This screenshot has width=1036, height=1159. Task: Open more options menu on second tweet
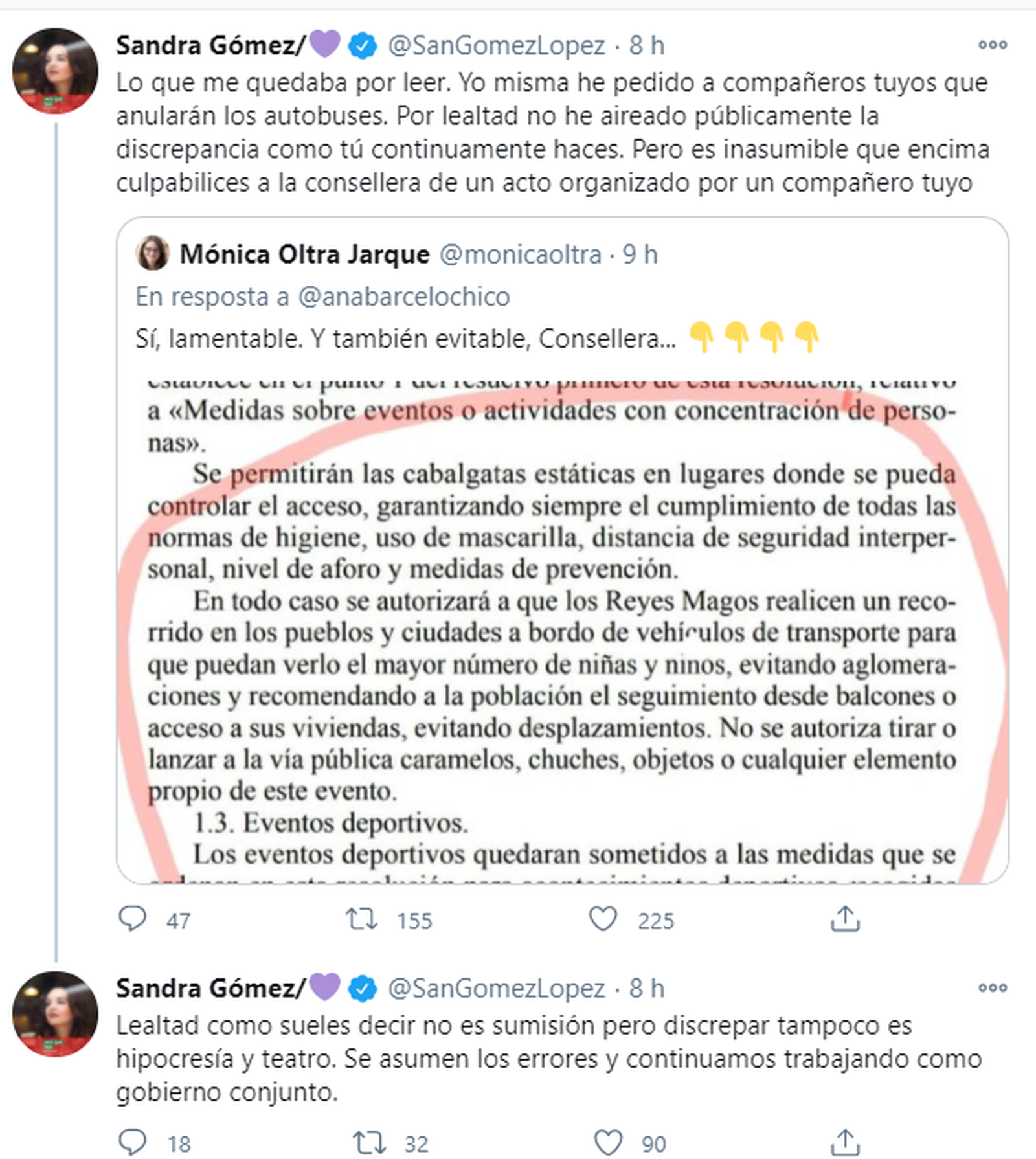point(993,988)
